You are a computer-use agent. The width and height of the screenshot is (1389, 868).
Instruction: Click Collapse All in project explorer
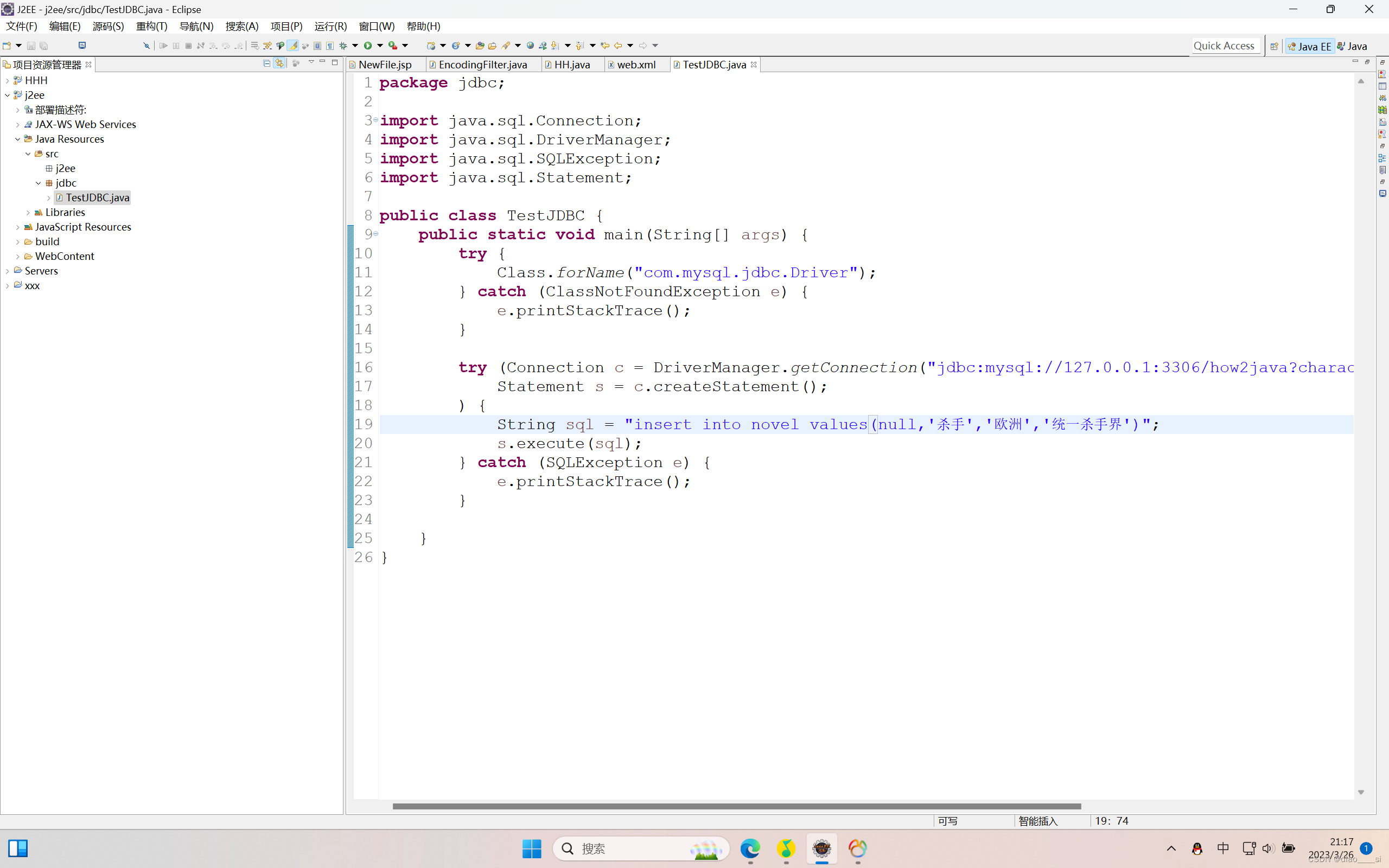click(266, 63)
